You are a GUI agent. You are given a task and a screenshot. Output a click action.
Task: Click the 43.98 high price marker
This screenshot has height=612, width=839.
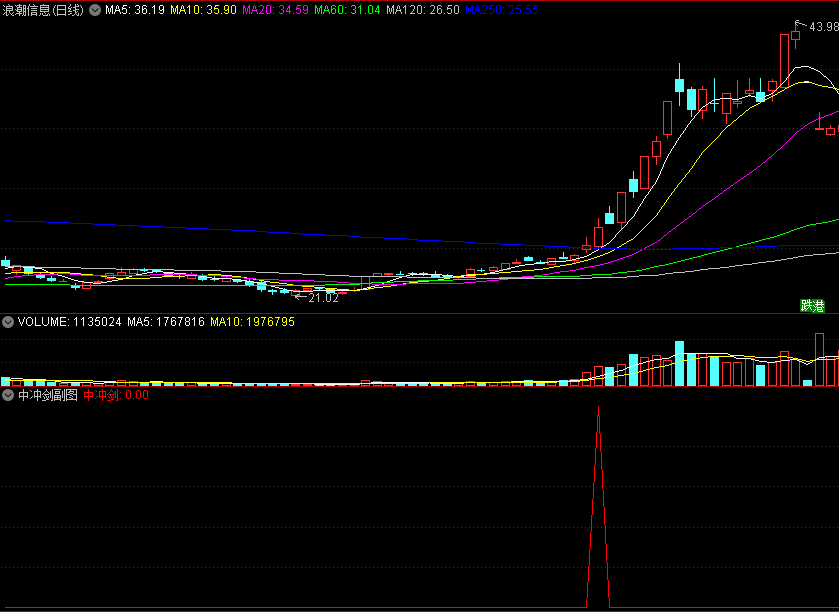pyautogui.click(x=823, y=27)
